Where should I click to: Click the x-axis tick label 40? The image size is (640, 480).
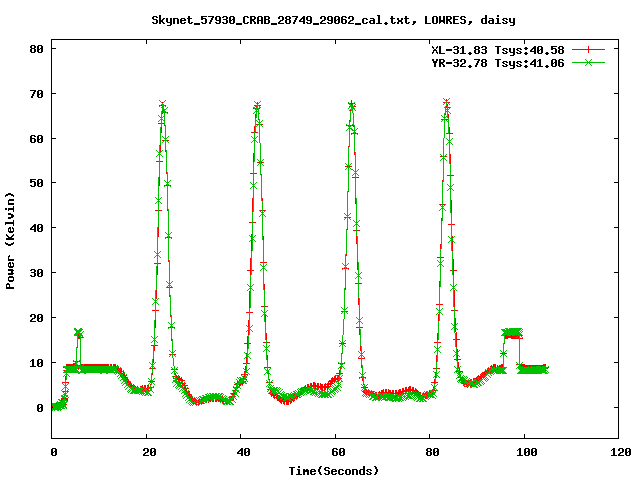[243, 452]
